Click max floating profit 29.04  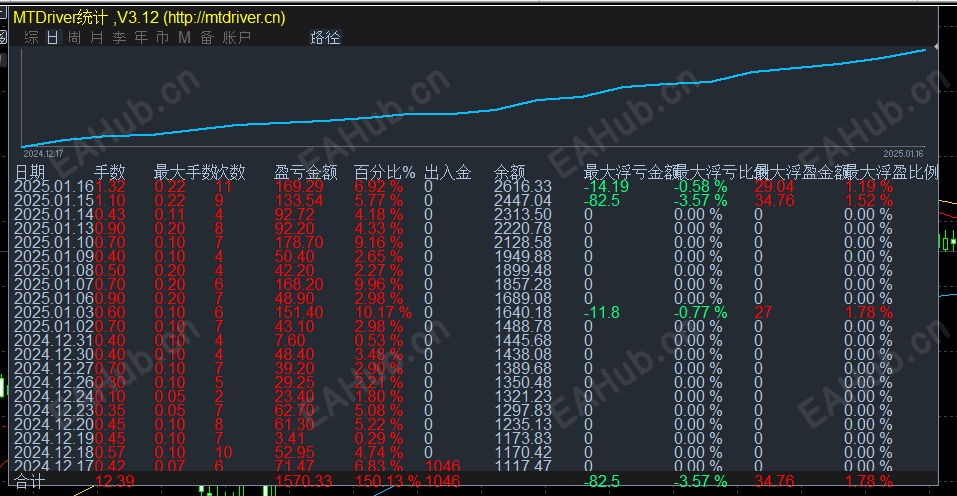(775, 187)
